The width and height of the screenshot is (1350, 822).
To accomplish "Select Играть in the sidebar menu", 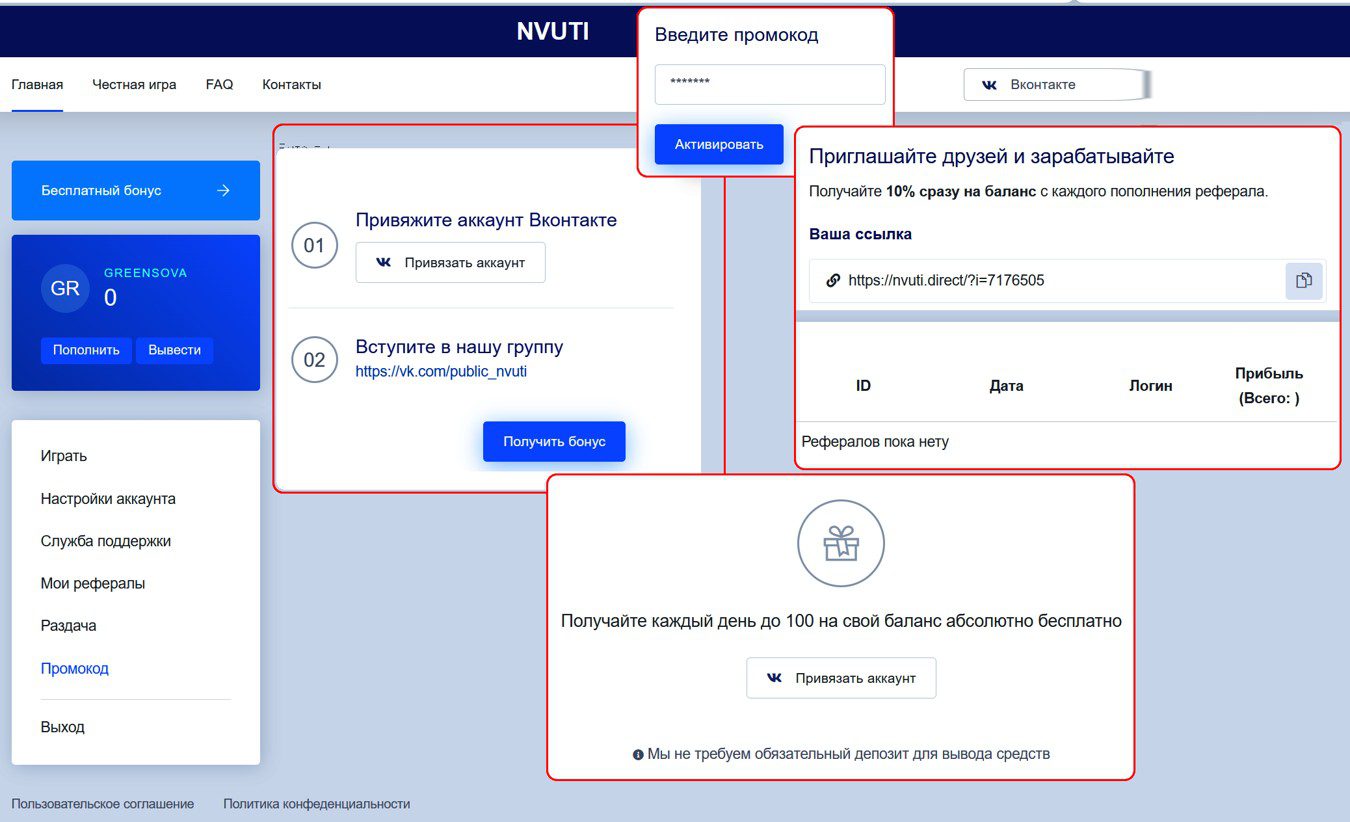I will coord(64,456).
